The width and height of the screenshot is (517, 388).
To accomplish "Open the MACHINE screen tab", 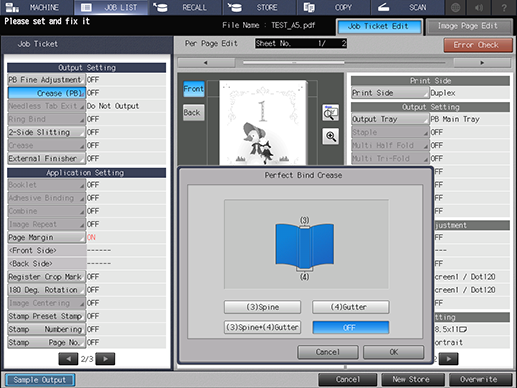I will pos(36,7).
